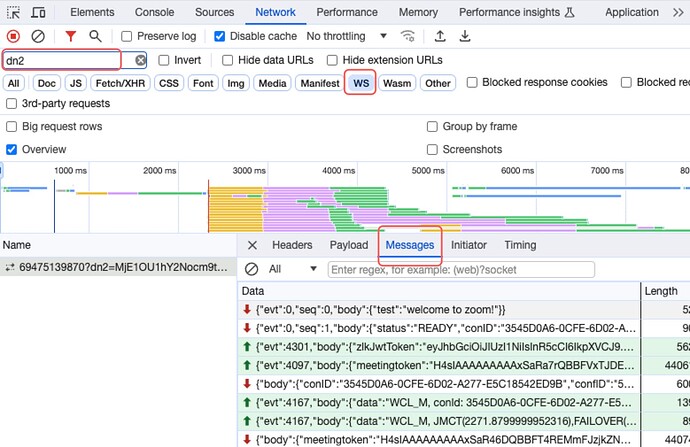Open the Payload tab
The height and width of the screenshot is (447, 690).
[x=349, y=245]
